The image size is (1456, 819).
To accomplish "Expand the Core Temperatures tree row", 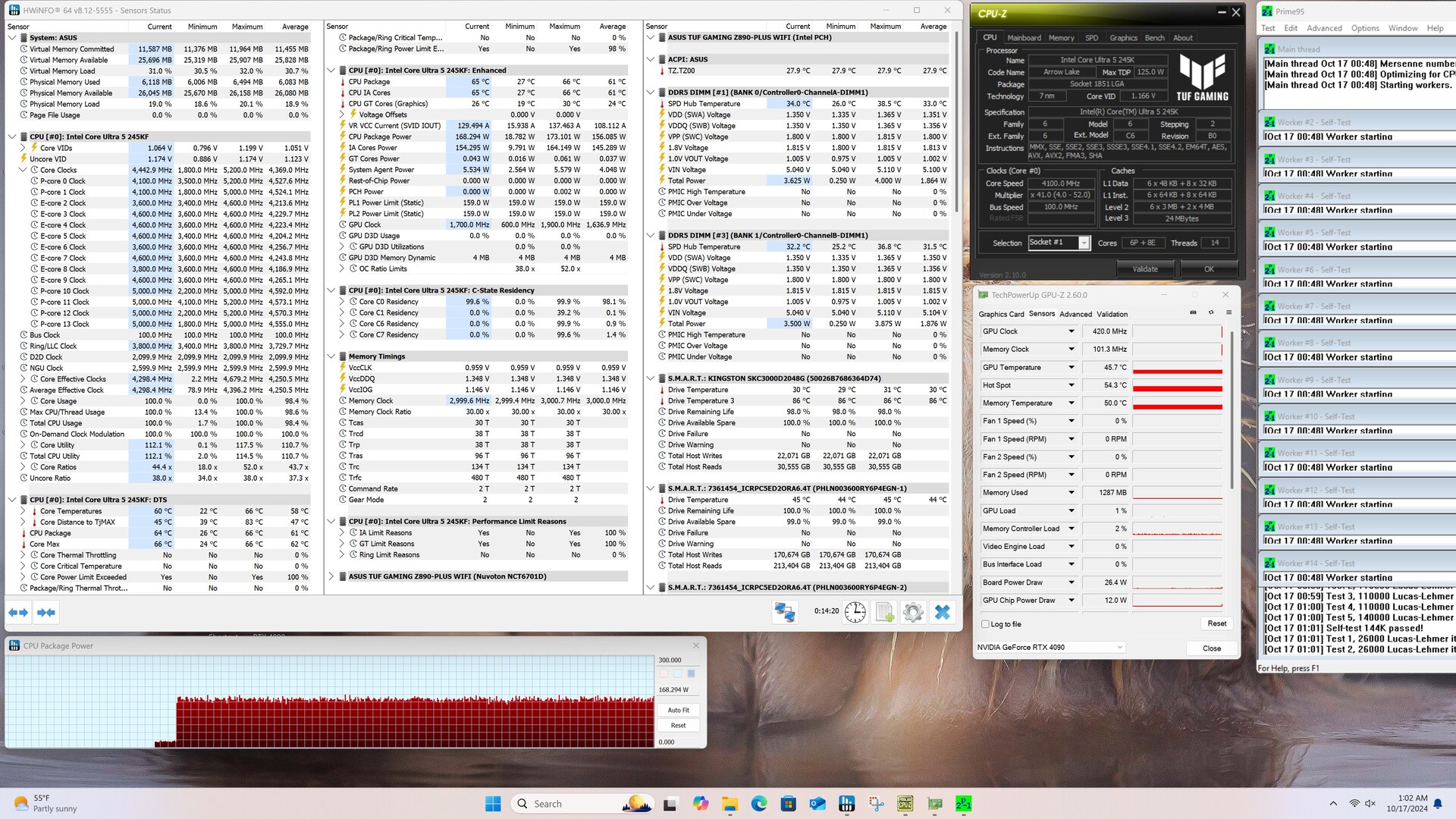I will pyautogui.click(x=23, y=511).
